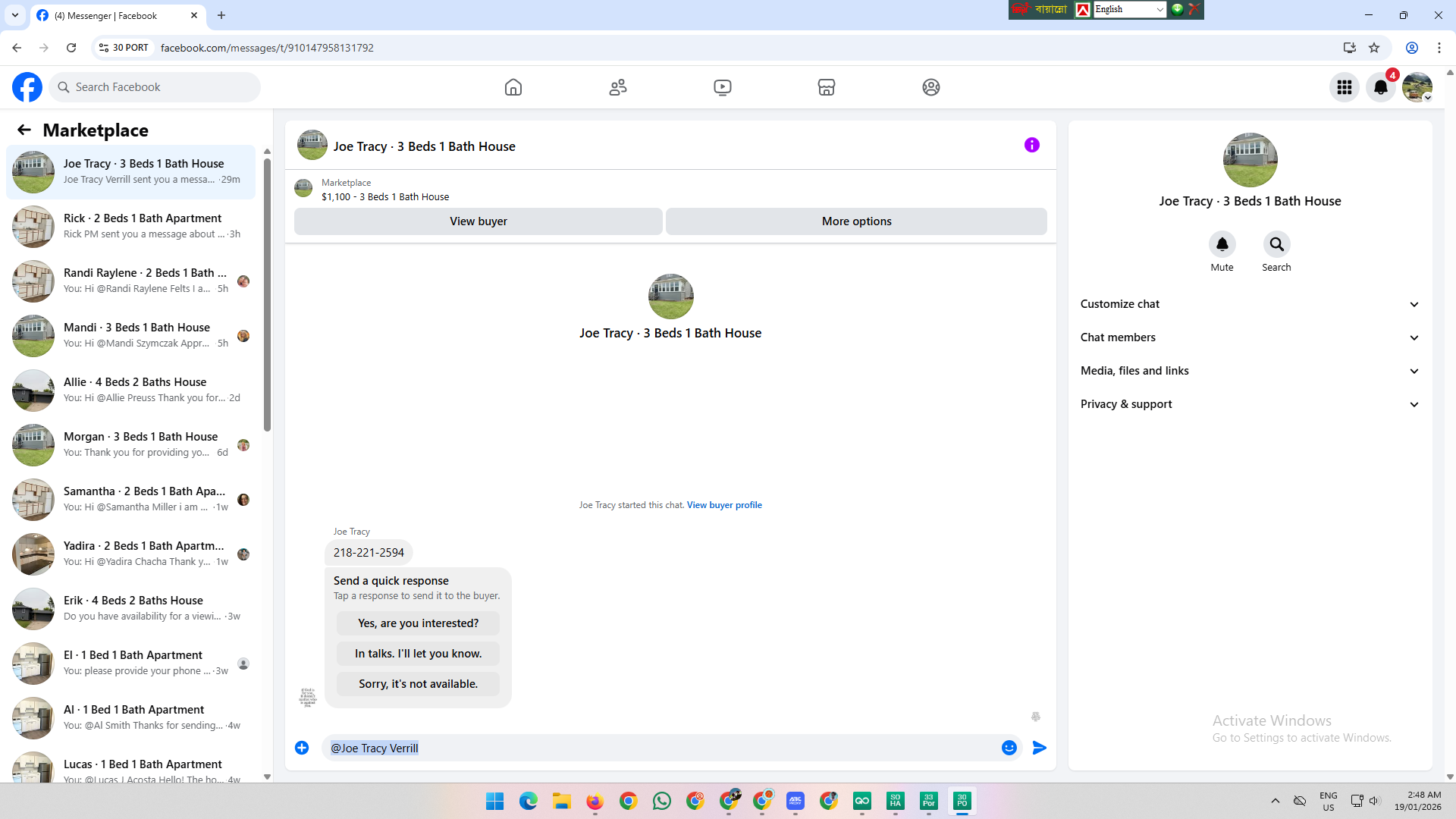Send quick response 'In talks. I'll let you know.'
The image size is (1456, 819).
(x=419, y=654)
